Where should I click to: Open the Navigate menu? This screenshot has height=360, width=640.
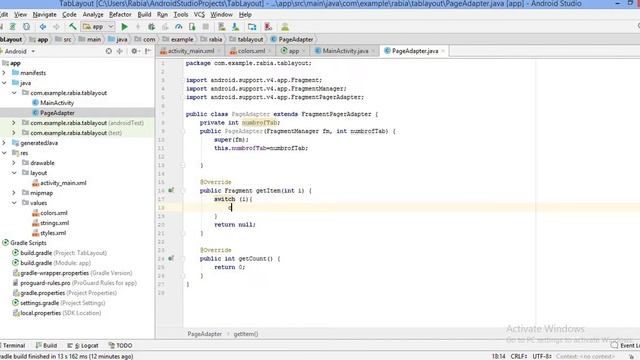[44, 15]
